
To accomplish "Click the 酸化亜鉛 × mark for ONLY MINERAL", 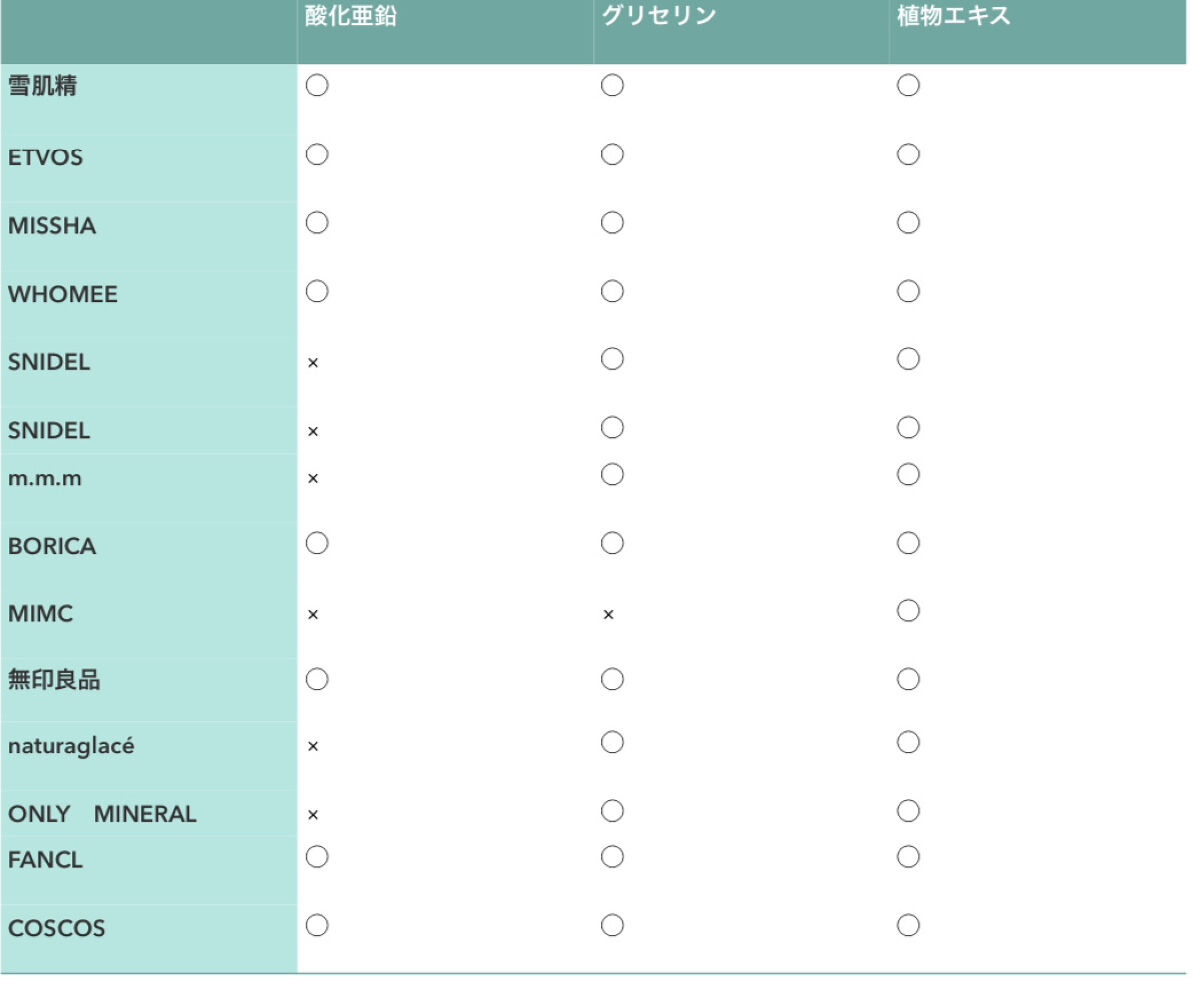I will (x=313, y=815).
